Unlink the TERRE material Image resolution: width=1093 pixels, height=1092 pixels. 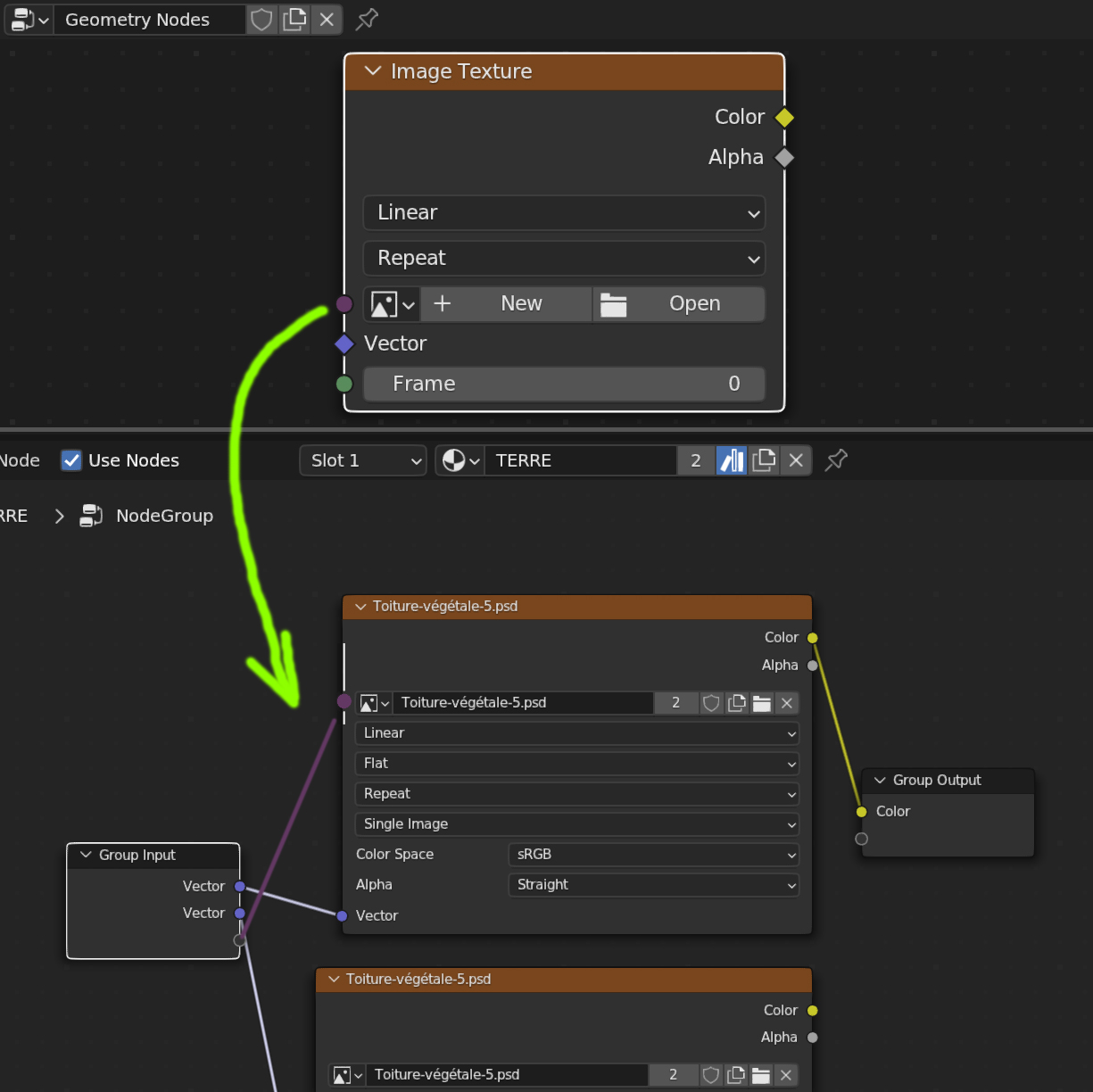(796, 460)
